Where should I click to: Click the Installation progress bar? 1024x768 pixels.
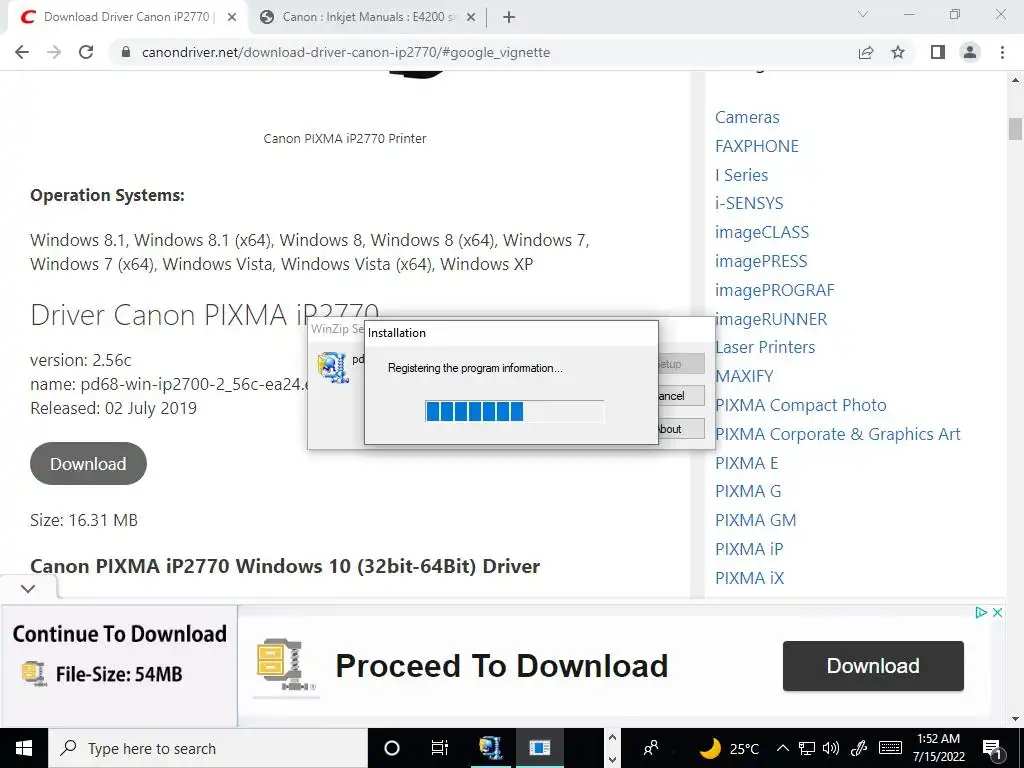pos(515,411)
